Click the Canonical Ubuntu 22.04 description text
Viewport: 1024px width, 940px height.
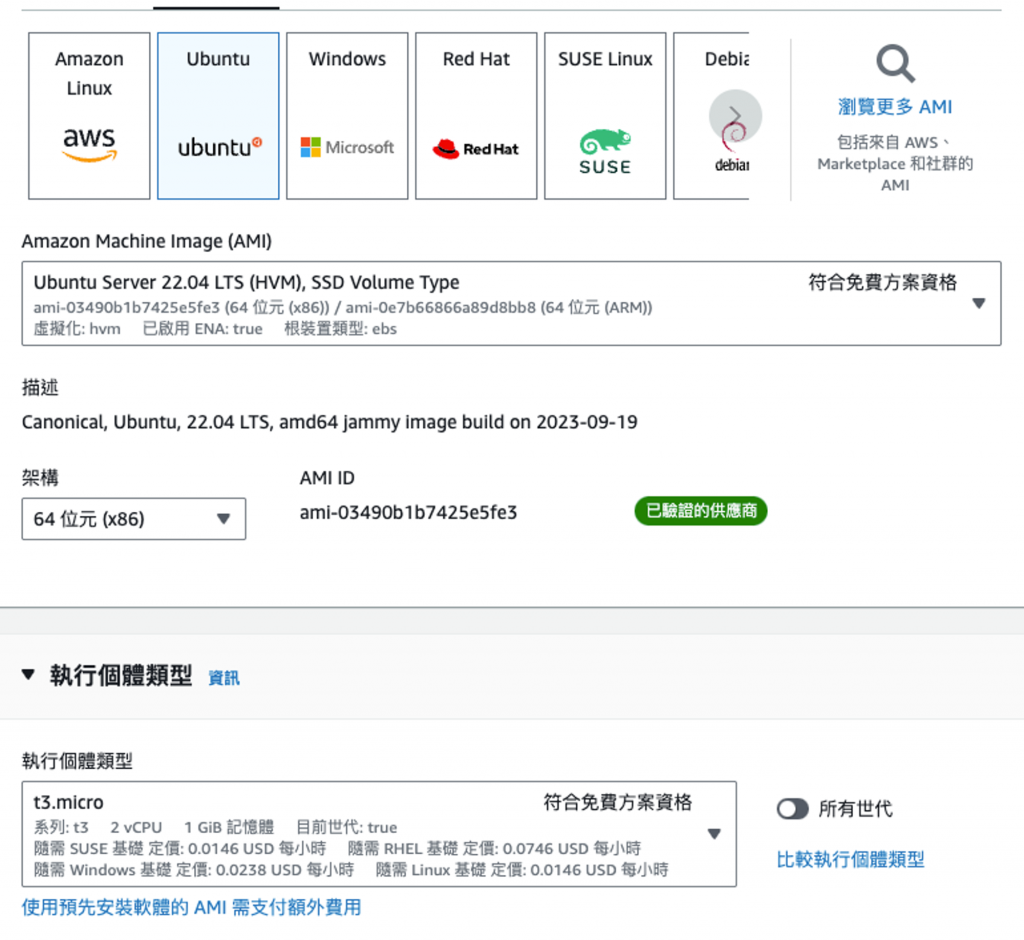329,422
